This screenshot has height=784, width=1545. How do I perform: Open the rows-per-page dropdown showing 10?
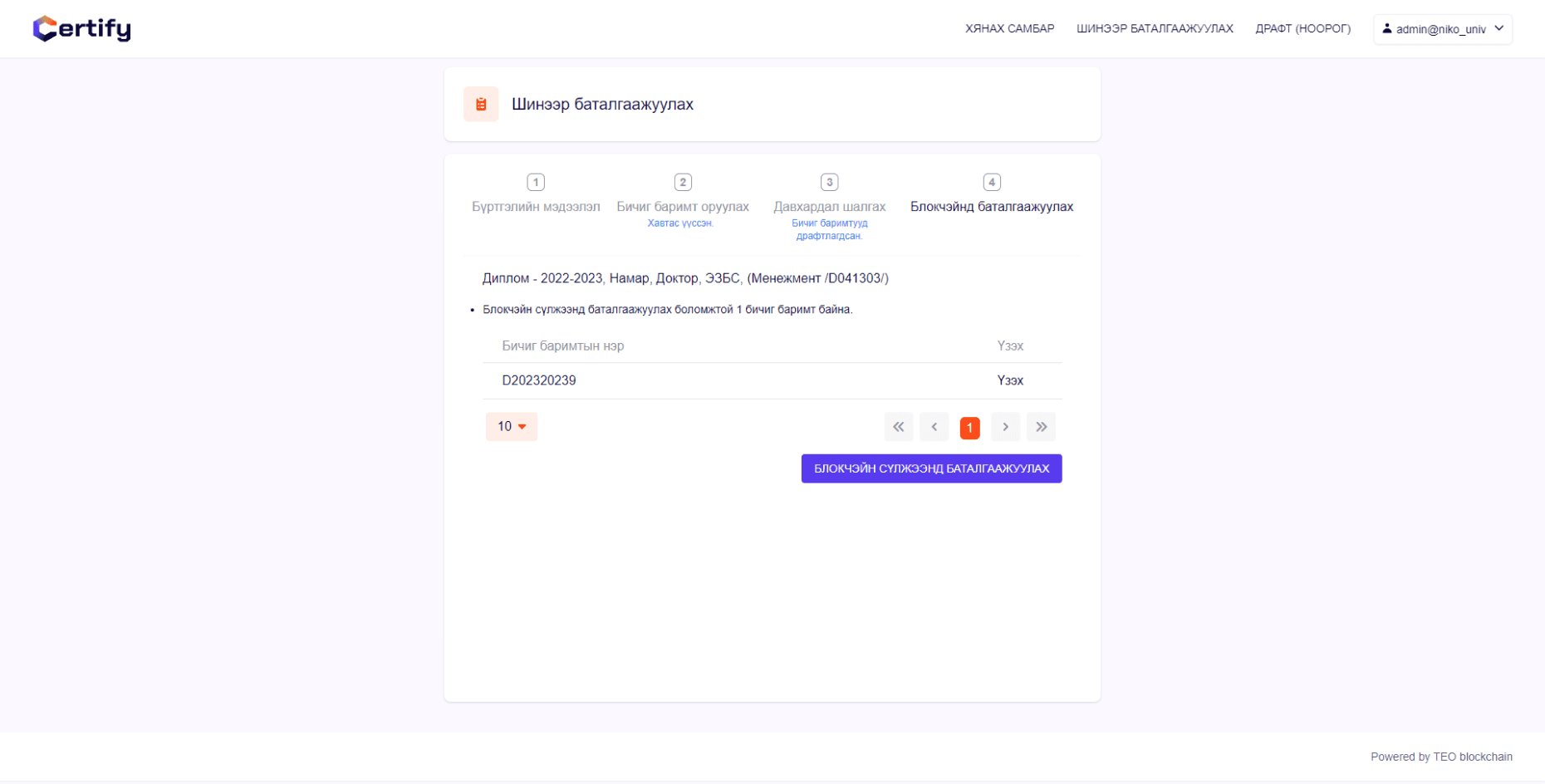point(512,427)
